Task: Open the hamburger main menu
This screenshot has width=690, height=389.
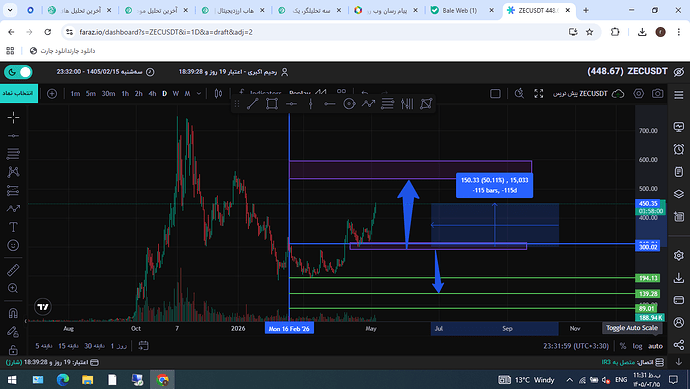Action: (x=679, y=95)
